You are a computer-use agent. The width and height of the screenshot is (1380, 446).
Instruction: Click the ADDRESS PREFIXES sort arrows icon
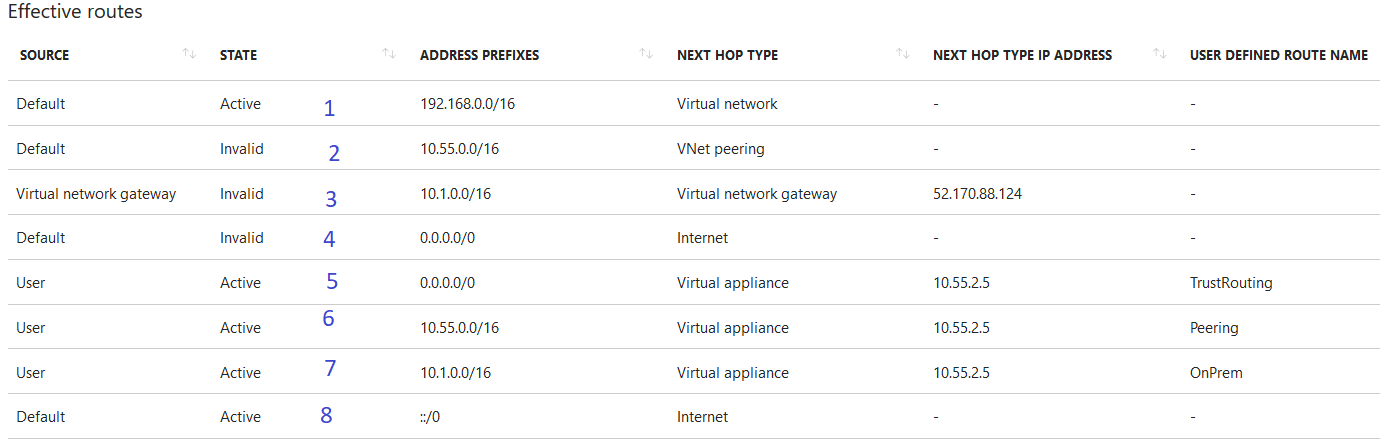[646, 54]
